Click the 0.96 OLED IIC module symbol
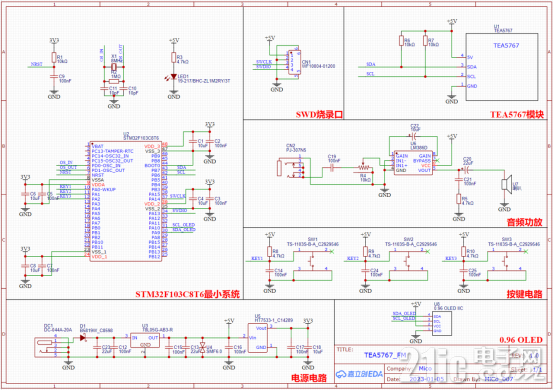Viewport: 553px width, 390px height. tap(442, 323)
